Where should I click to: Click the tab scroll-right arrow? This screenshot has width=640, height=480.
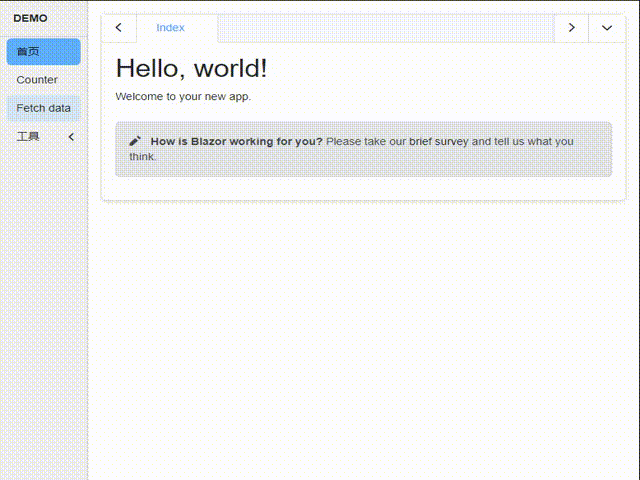(571, 28)
